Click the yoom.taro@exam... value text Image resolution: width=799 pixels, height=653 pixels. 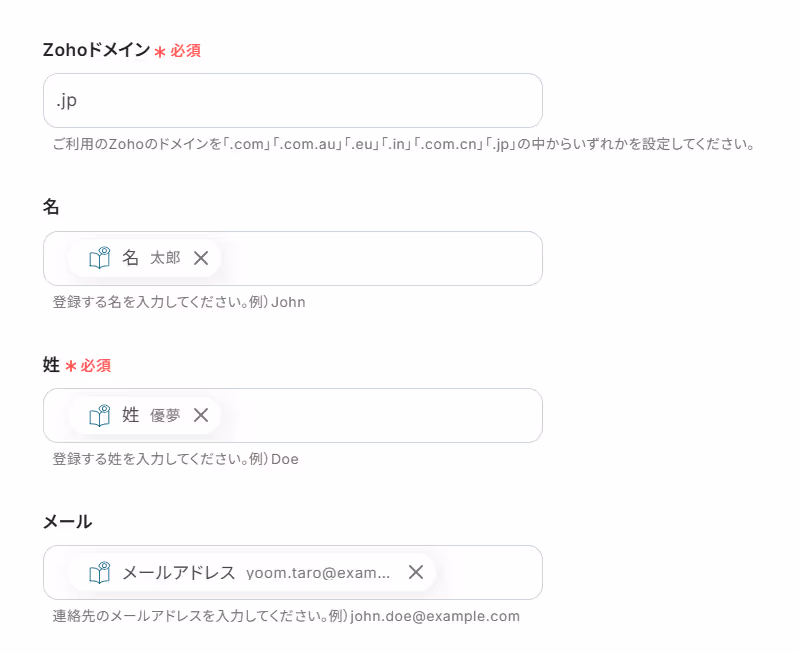[318, 573]
